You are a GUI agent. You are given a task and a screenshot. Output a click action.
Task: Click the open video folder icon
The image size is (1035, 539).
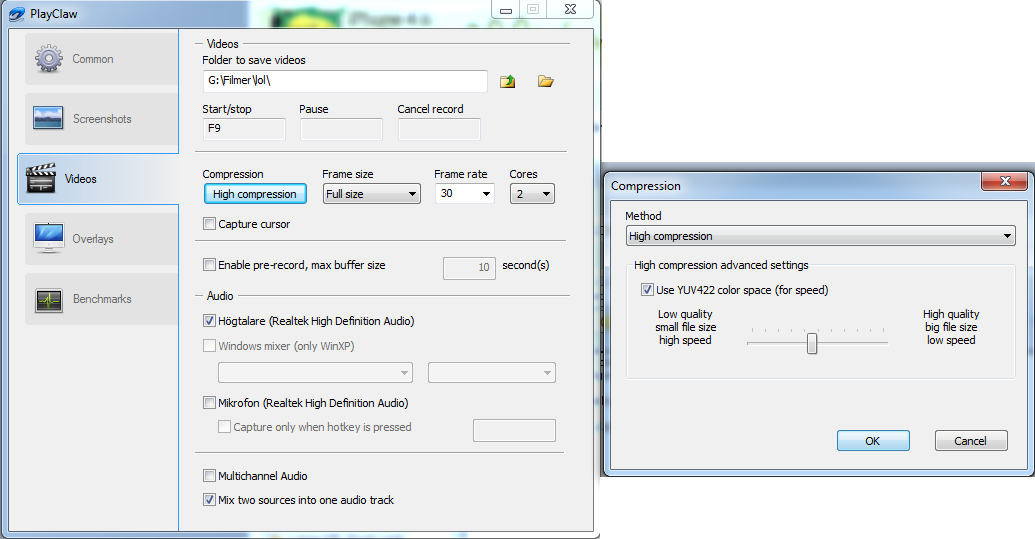(508, 81)
